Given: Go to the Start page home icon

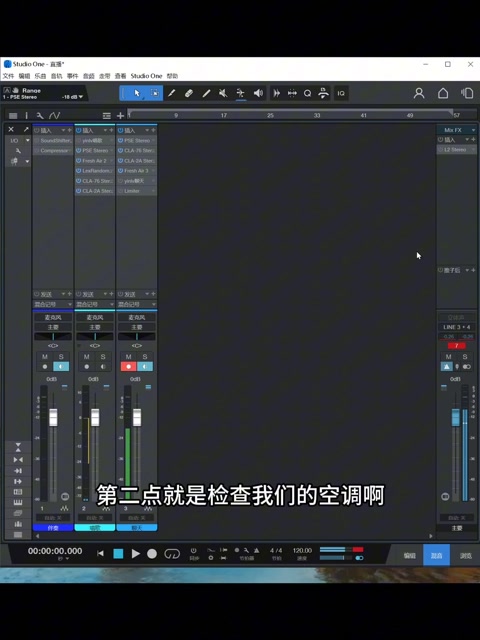Looking at the screenshot, I should pyautogui.click(x=443, y=93).
